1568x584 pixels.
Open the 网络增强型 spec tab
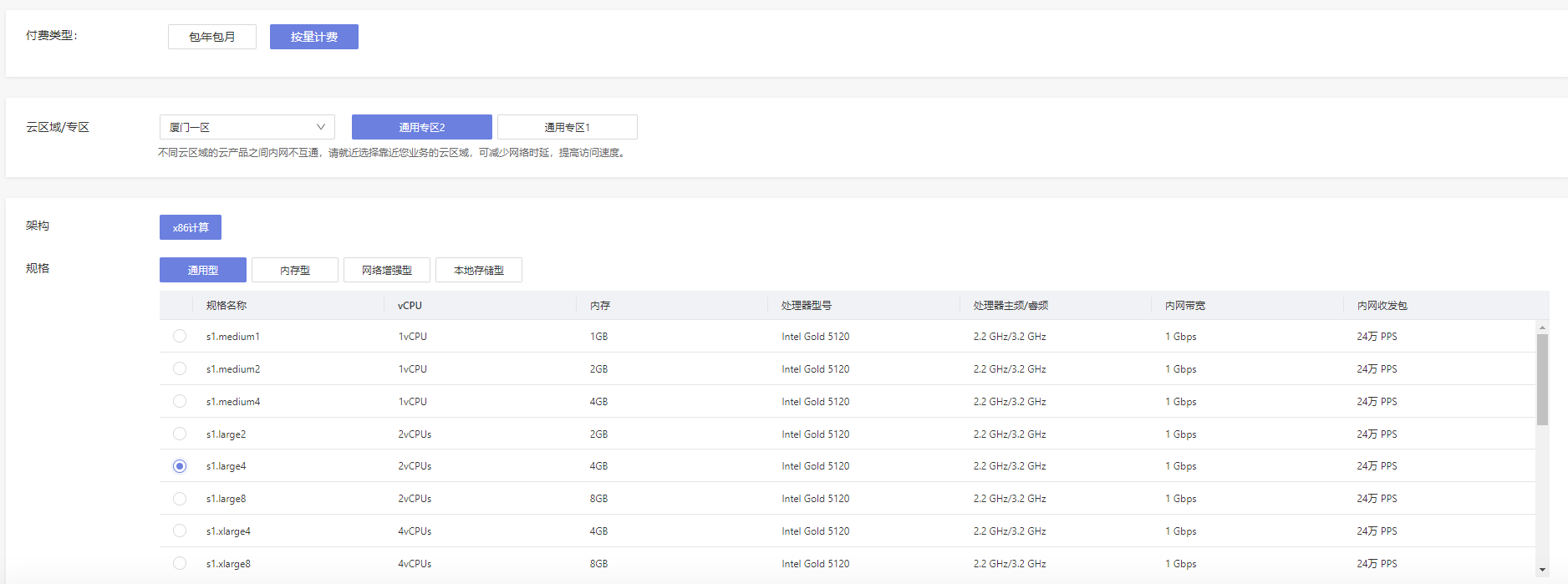(x=386, y=270)
